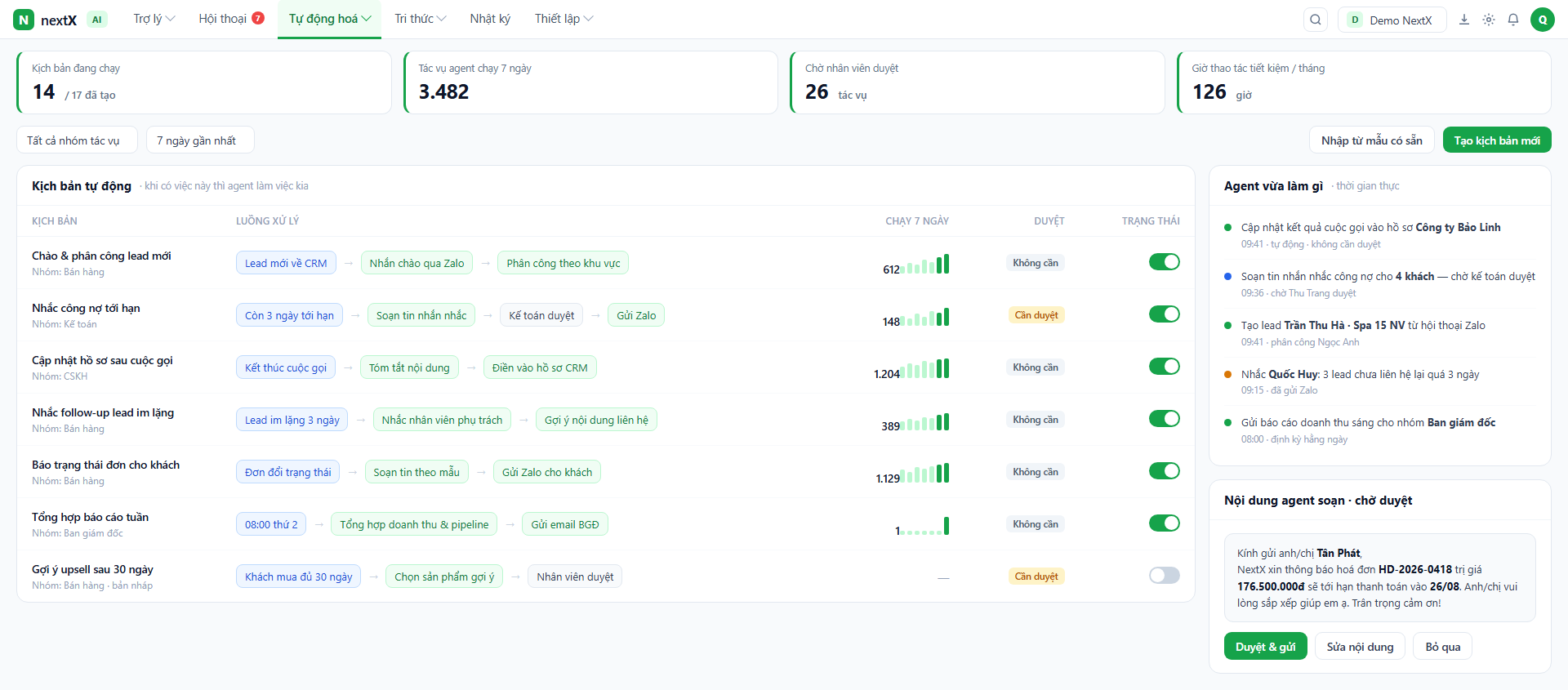Disable Nhắc follow-up lead im lặng toggle
This screenshot has height=690, width=1568.
1165,419
